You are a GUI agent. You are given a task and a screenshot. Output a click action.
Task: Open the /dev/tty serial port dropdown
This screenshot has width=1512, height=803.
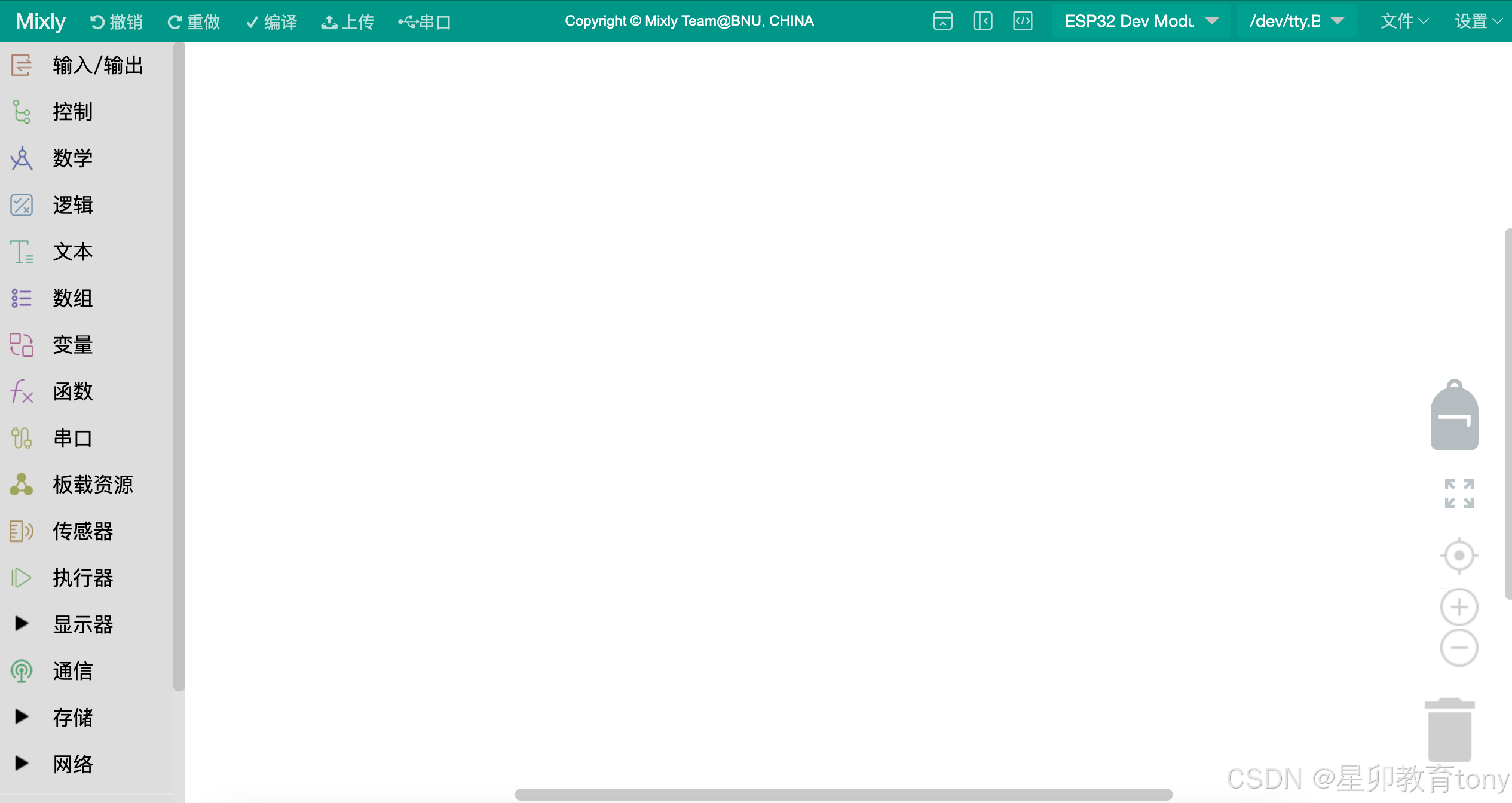[1296, 22]
